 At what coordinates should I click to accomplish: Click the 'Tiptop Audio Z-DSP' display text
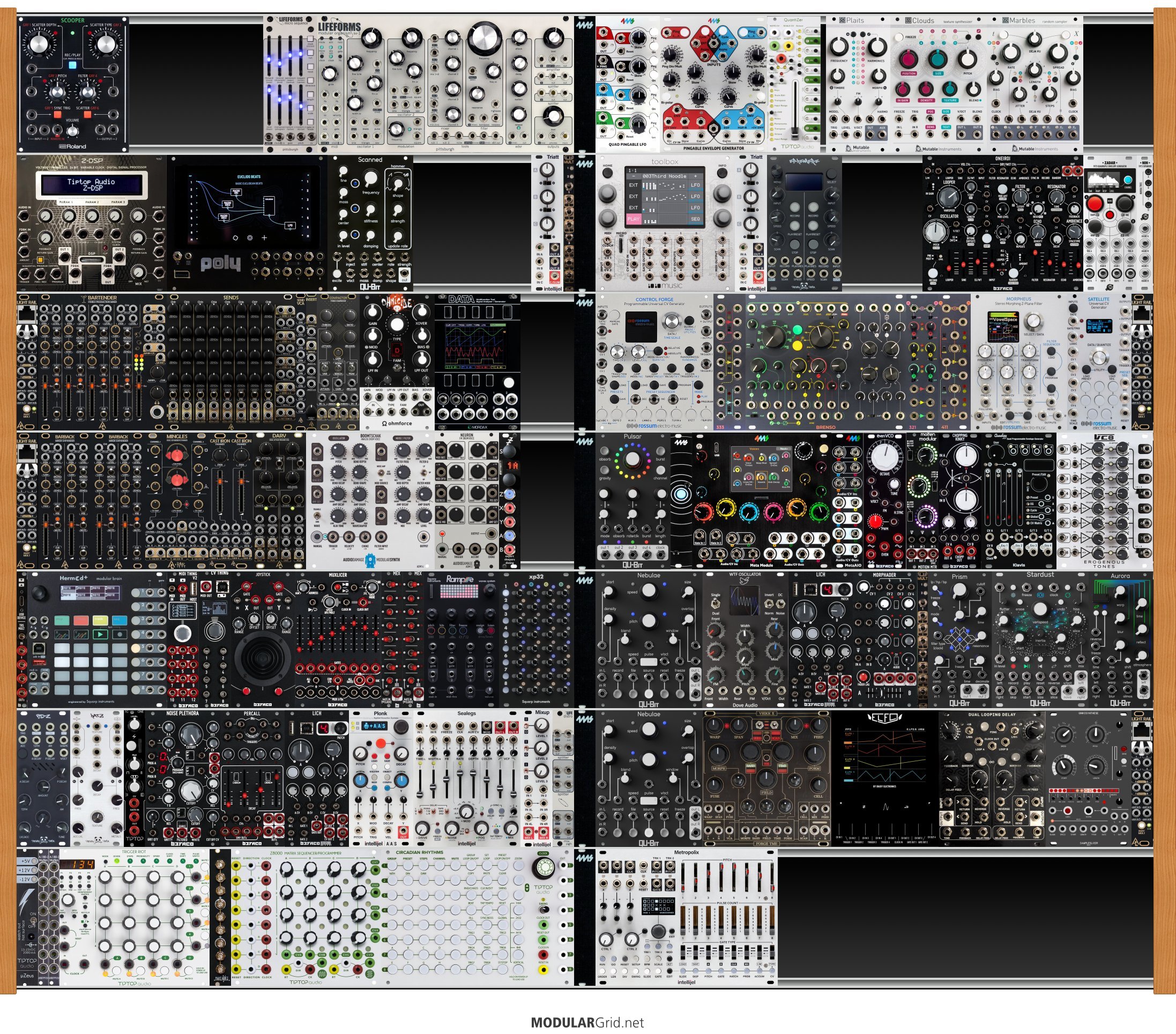click(91, 185)
